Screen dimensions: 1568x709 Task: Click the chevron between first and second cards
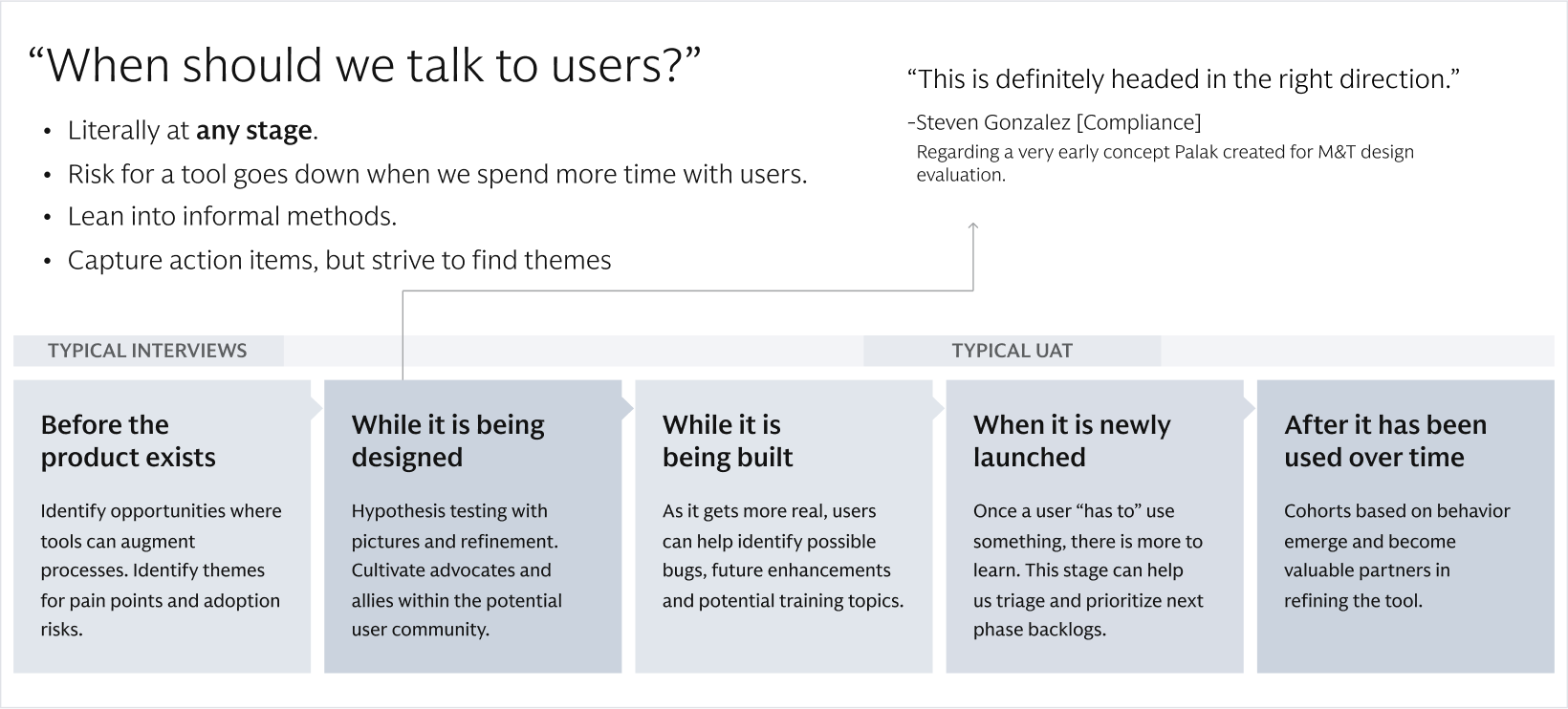tap(317, 409)
